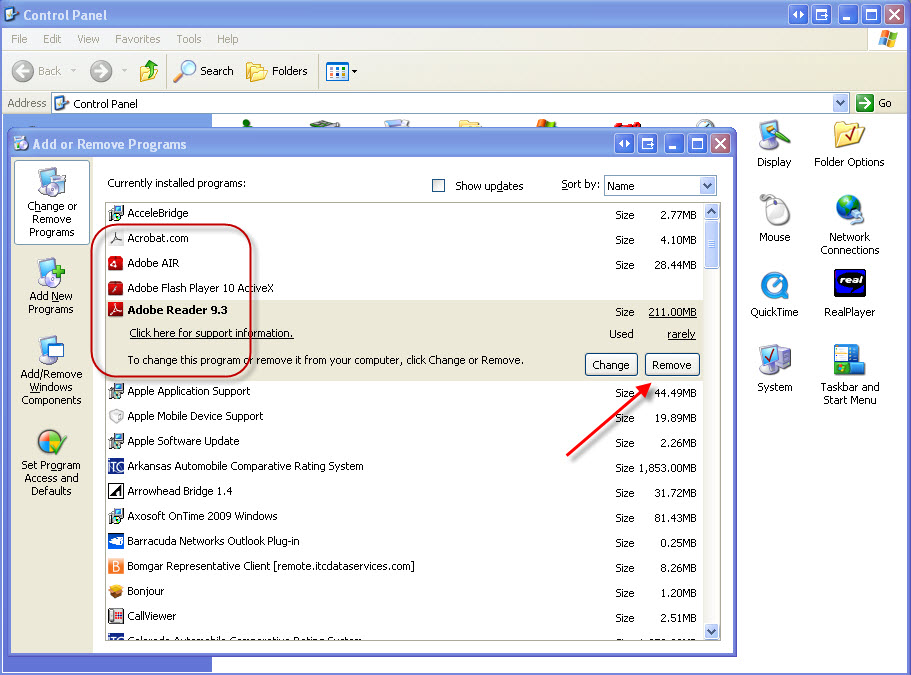The height and width of the screenshot is (675, 911).
Task: Open the System icon
Action: click(774, 369)
